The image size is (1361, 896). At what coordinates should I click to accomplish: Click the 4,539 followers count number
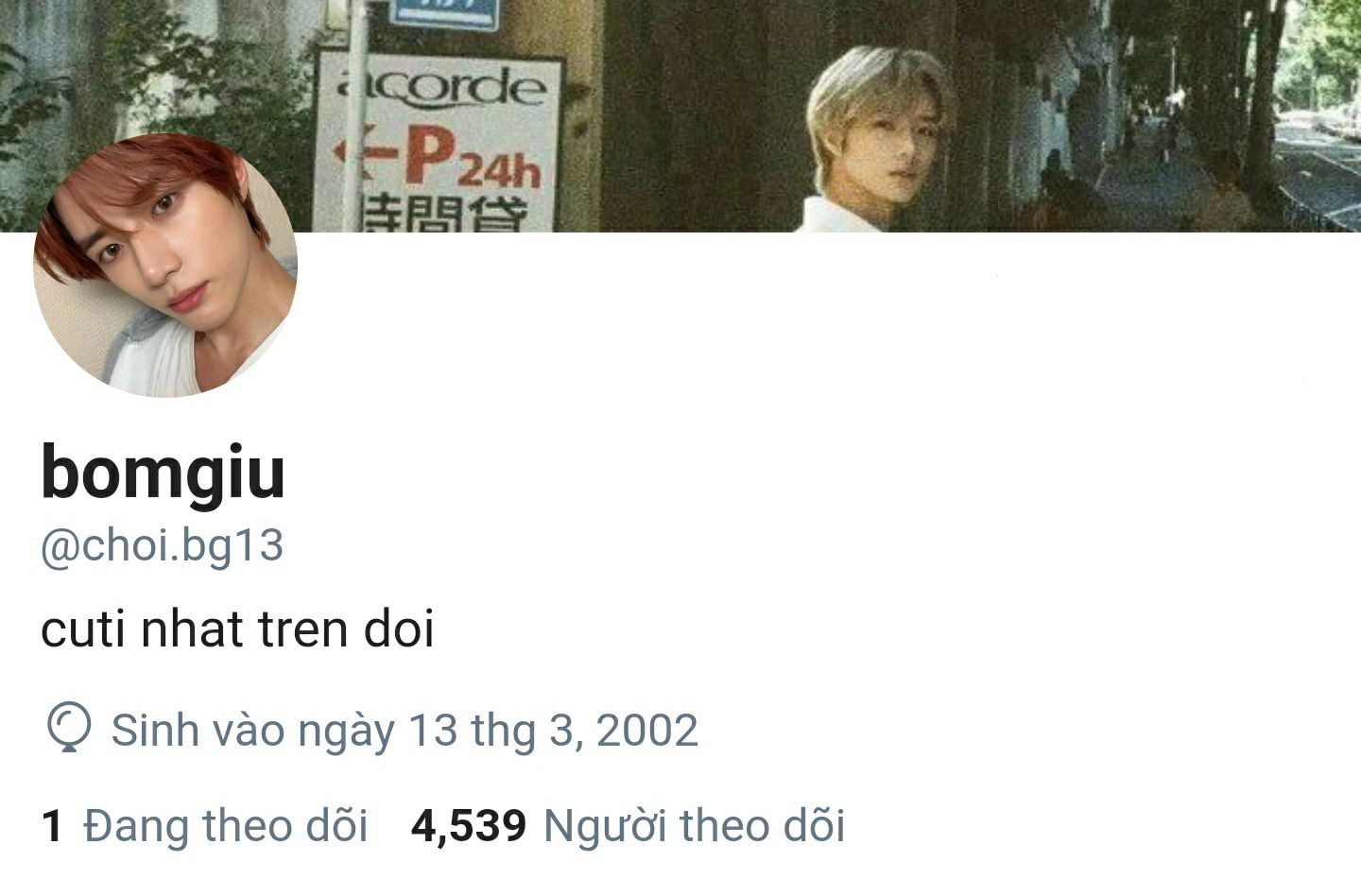[469, 826]
